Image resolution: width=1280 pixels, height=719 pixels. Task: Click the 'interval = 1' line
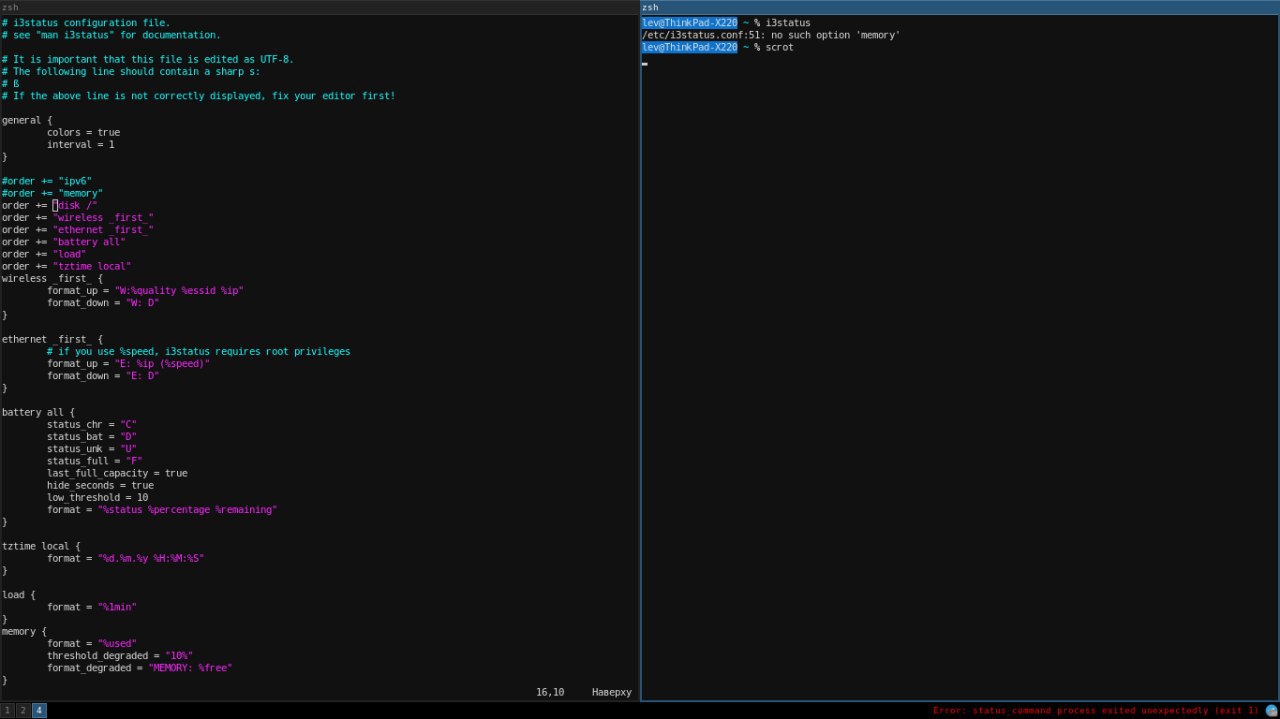[x=81, y=144]
